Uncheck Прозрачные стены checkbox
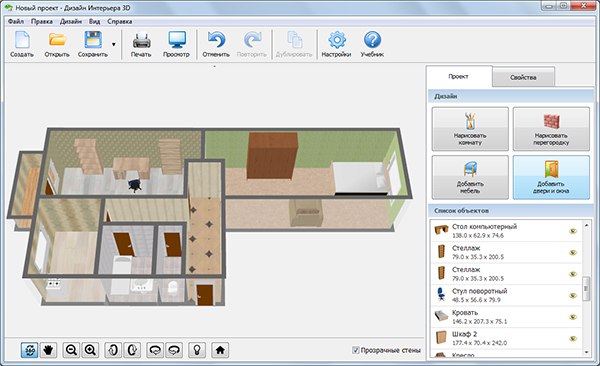This screenshot has height=366, width=600. point(355,350)
